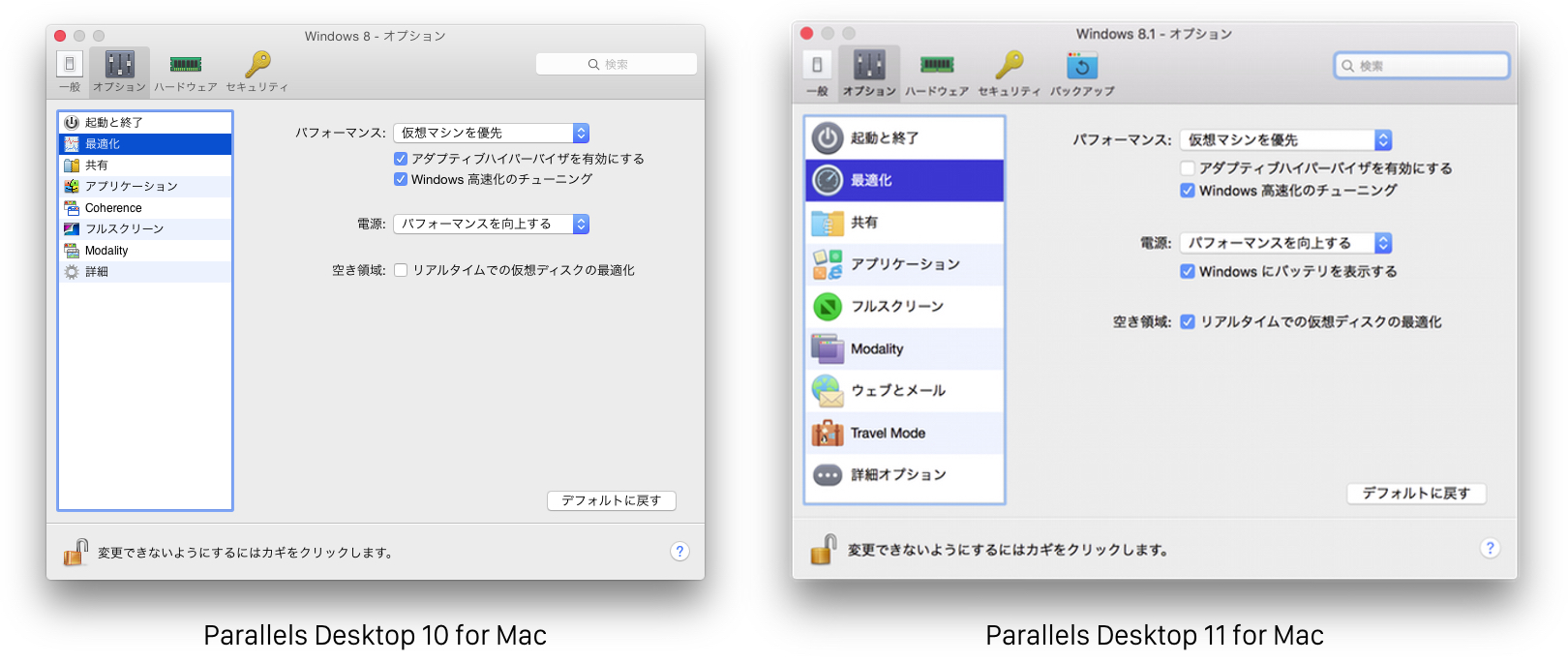Focus 検索 field in Windows 8.1 window
1568x663 pixels.
click(1422, 66)
